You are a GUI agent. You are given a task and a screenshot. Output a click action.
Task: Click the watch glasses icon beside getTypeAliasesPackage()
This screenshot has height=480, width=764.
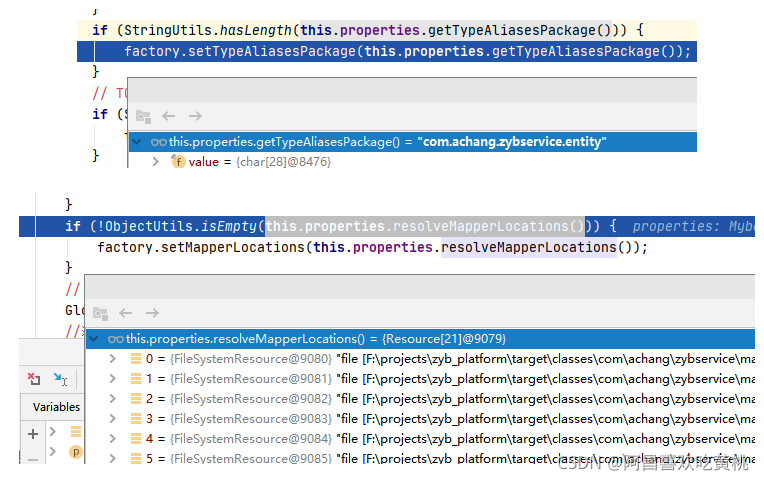(159, 142)
